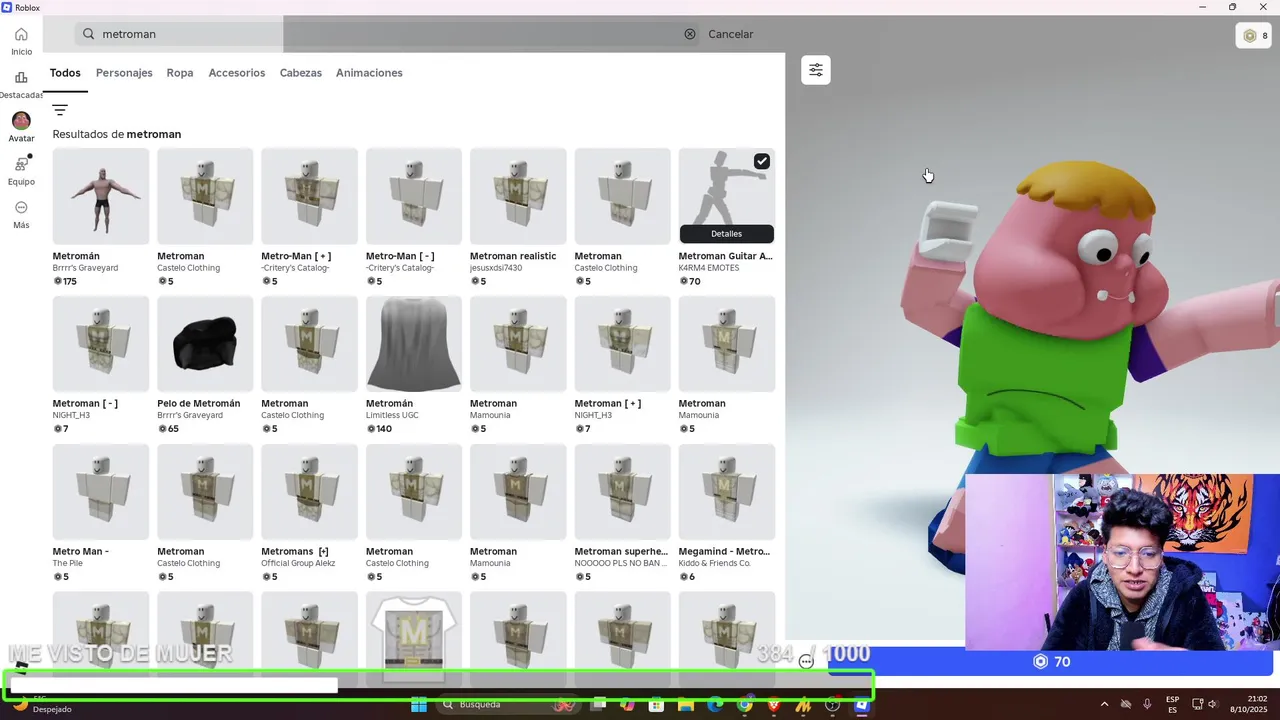
Task: Open Microsoft Edge from the taskbar
Action: click(x=715, y=705)
